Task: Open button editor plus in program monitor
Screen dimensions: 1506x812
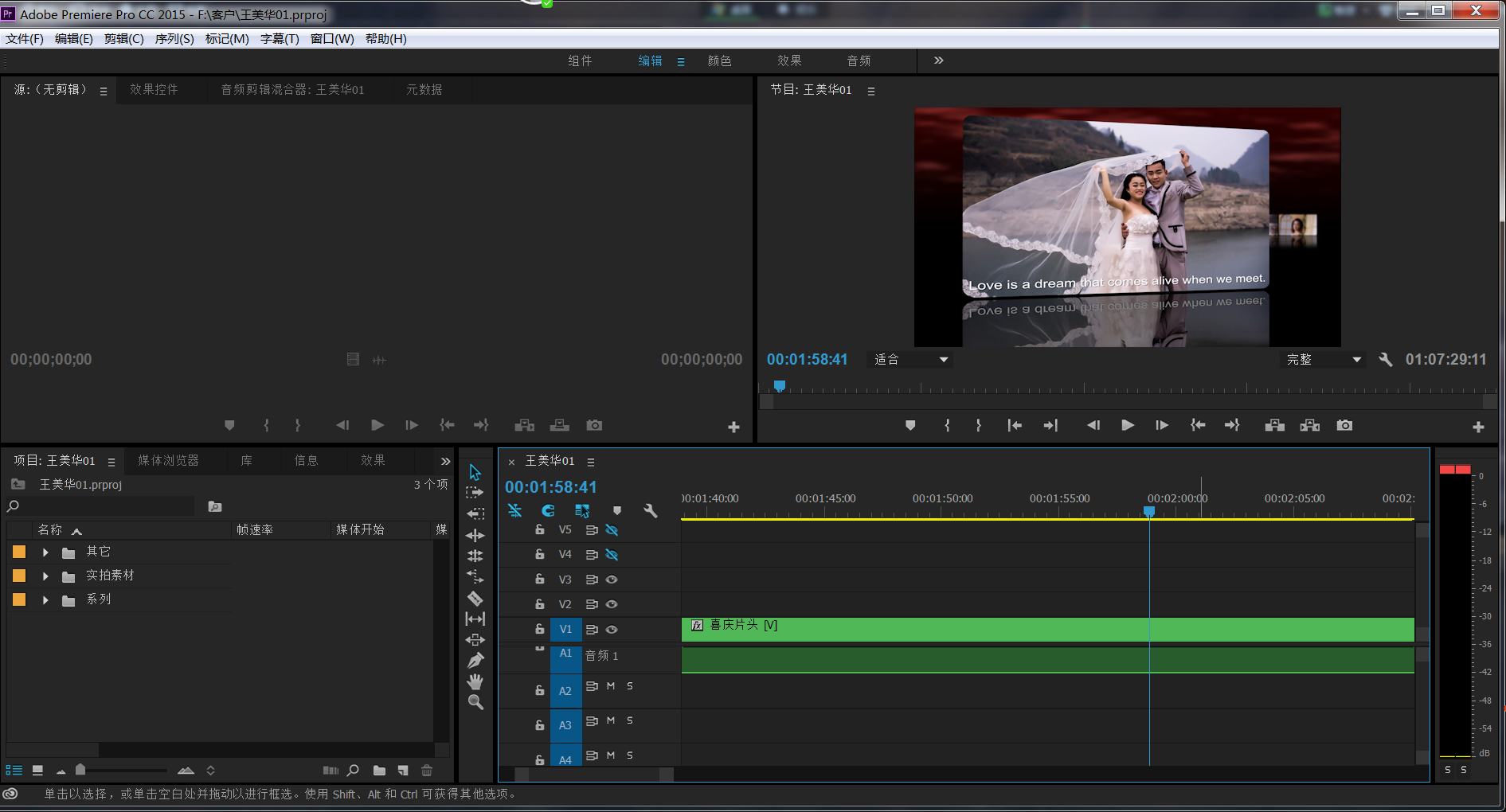Action: [1478, 427]
